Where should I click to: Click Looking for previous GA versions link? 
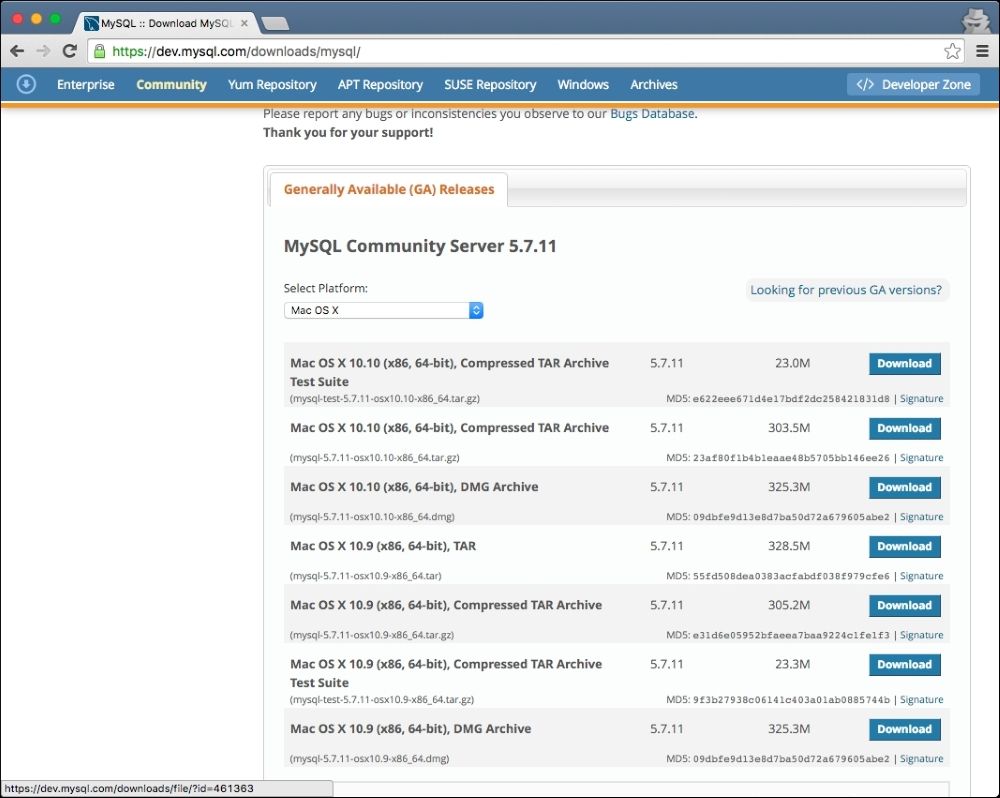click(x=846, y=290)
